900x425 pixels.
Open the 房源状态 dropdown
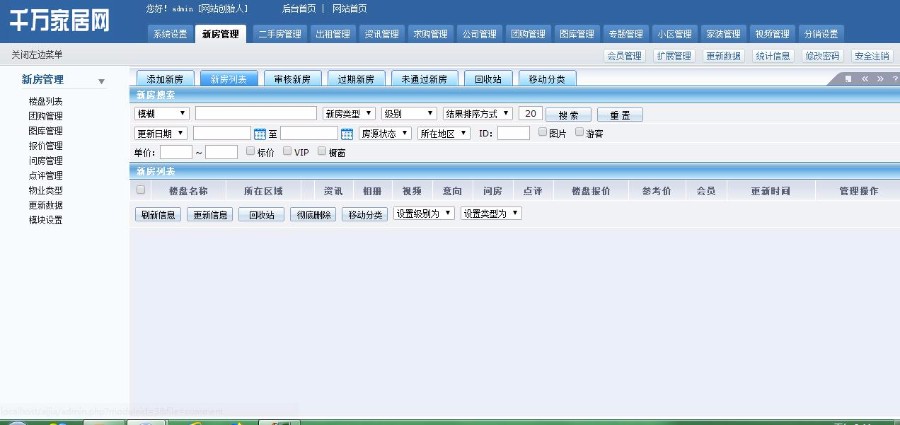[x=385, y=133]
